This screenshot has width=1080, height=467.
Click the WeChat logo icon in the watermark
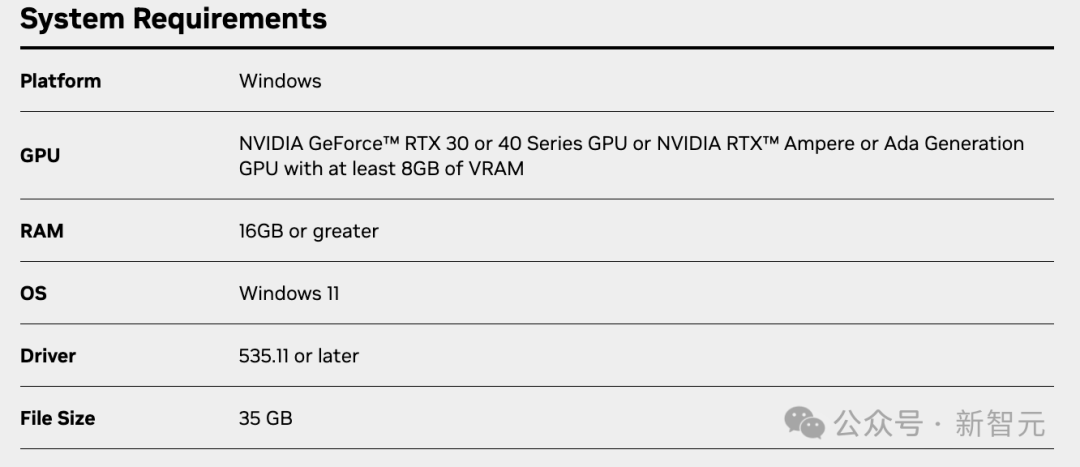coord(804,421)
